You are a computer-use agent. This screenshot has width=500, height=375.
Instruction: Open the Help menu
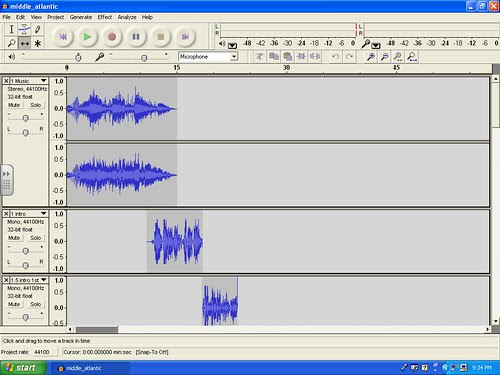coord(147,17)
